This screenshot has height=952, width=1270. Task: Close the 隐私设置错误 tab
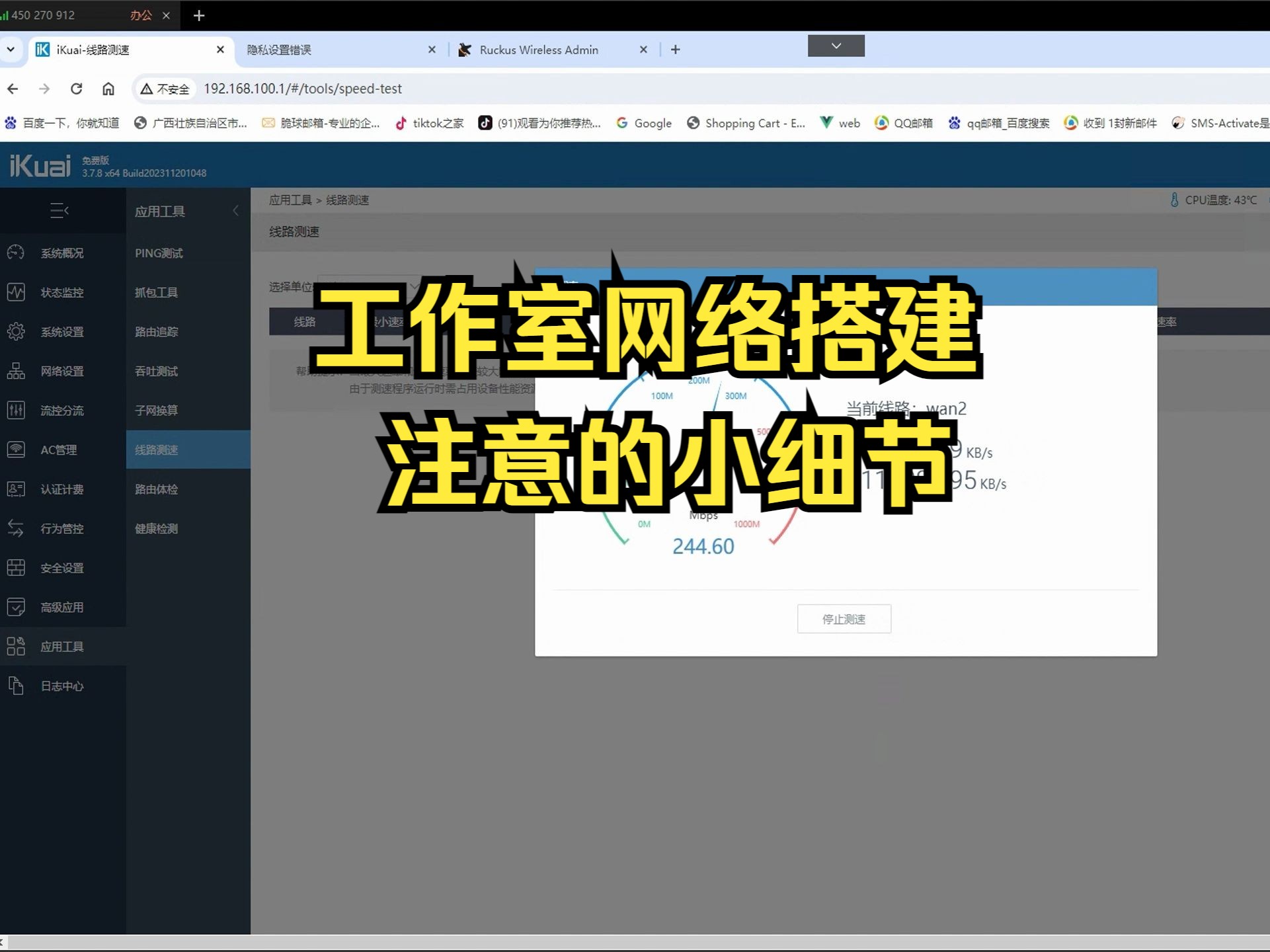[432, 50]
